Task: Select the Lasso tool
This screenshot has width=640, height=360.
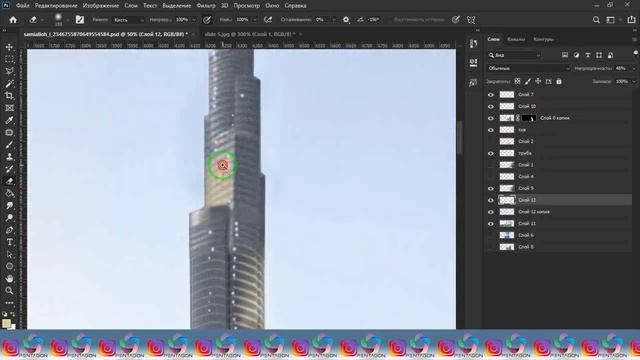Action: tap(9, 71)
